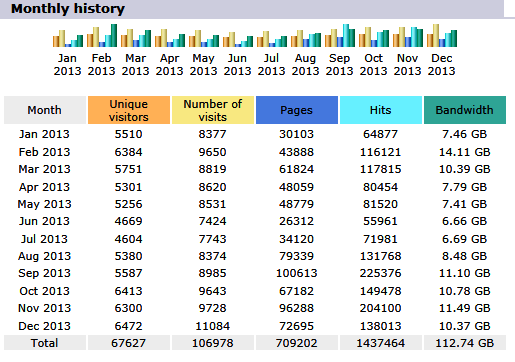Select the Nov 2013 chart bars
The width and height of the screenshot is (515, 362).
coord(408,37)
